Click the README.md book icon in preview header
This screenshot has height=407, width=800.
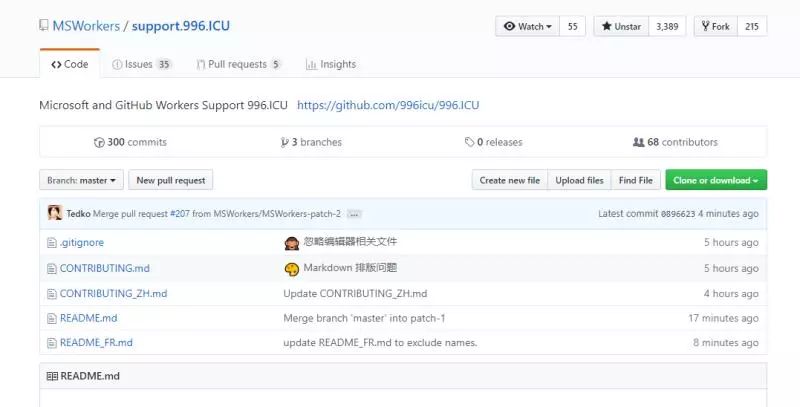tap(52, 376)
